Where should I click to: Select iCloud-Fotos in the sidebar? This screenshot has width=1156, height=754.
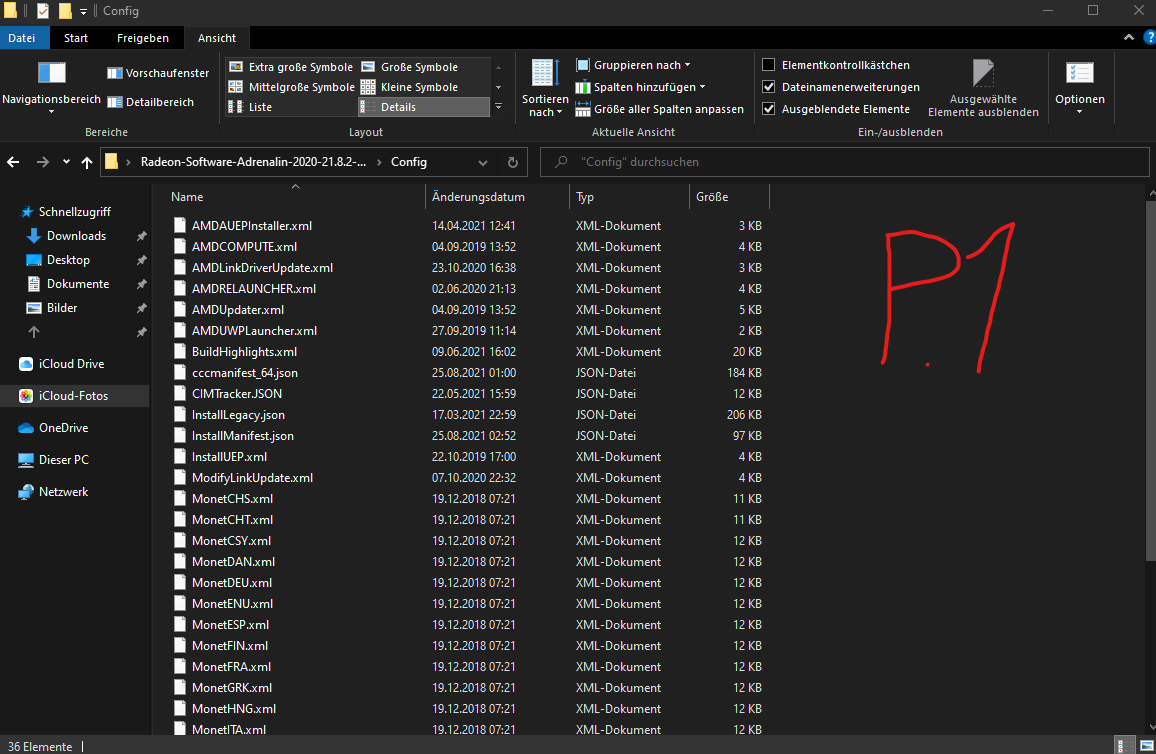coord(73,396)
